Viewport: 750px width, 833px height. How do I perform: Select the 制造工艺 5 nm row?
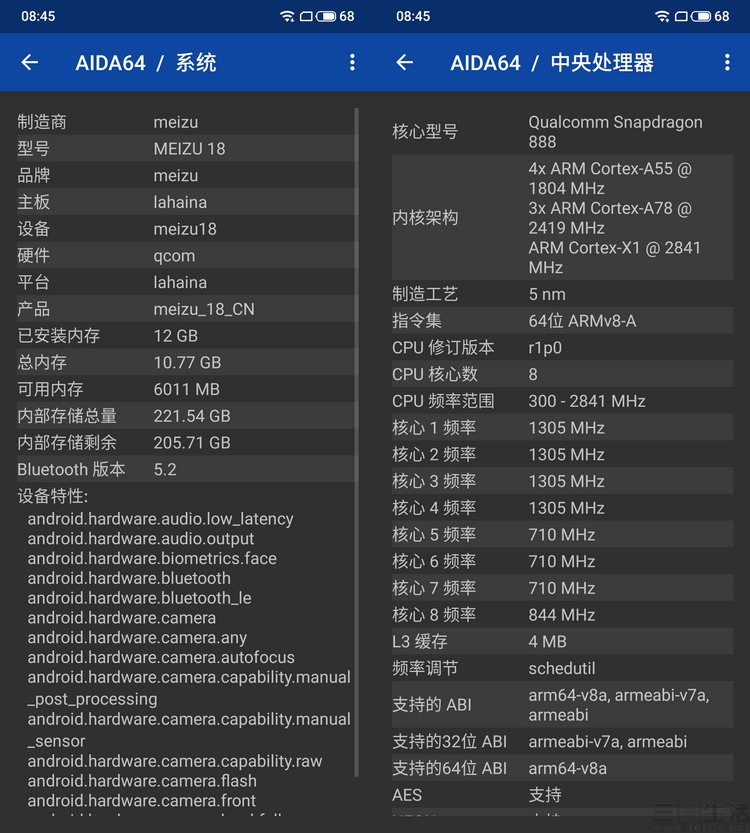[562, 294]
